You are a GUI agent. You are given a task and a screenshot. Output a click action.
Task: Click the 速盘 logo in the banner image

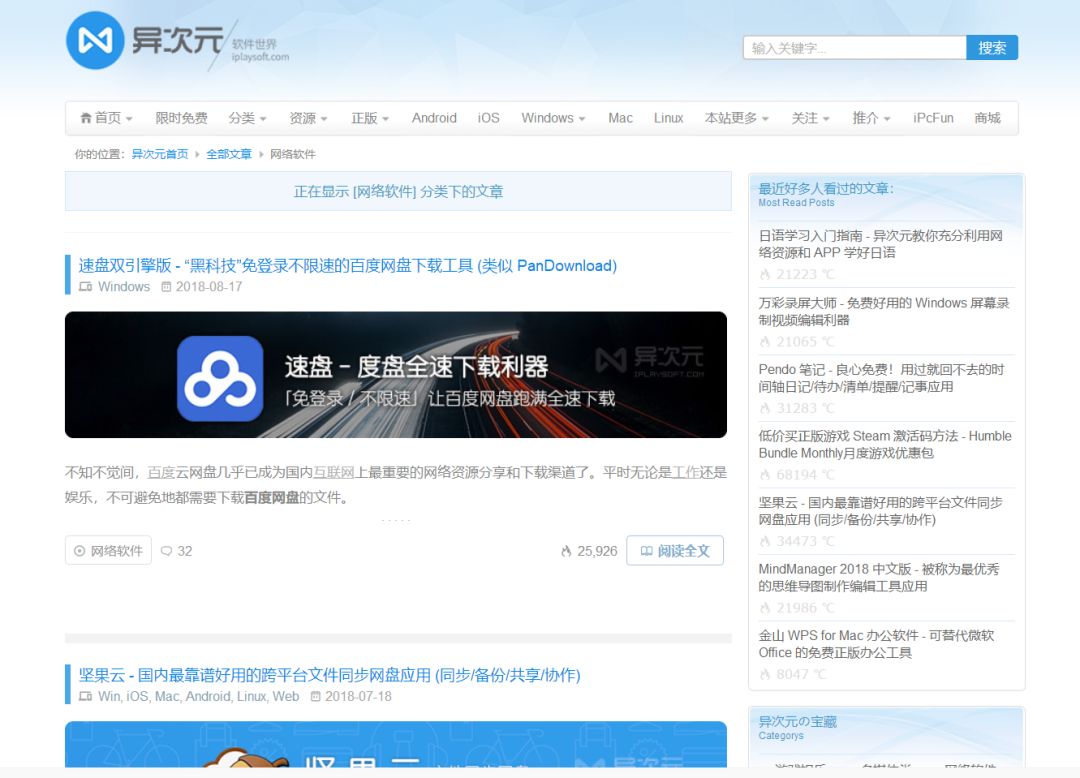coord(216,375)
